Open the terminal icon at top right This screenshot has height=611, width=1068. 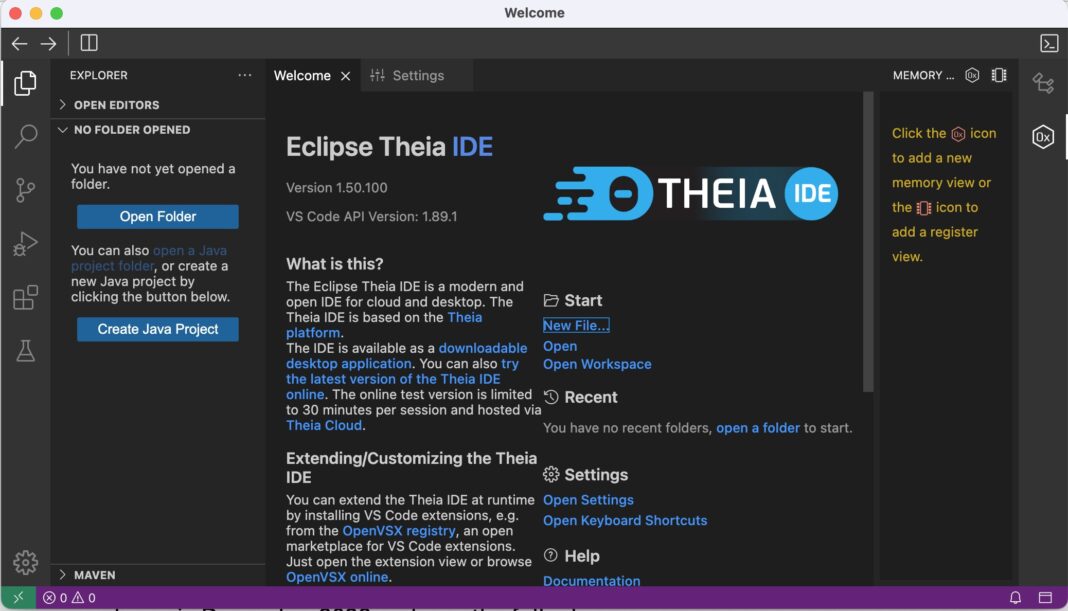pyautogui.click(x=1050, y=43)
